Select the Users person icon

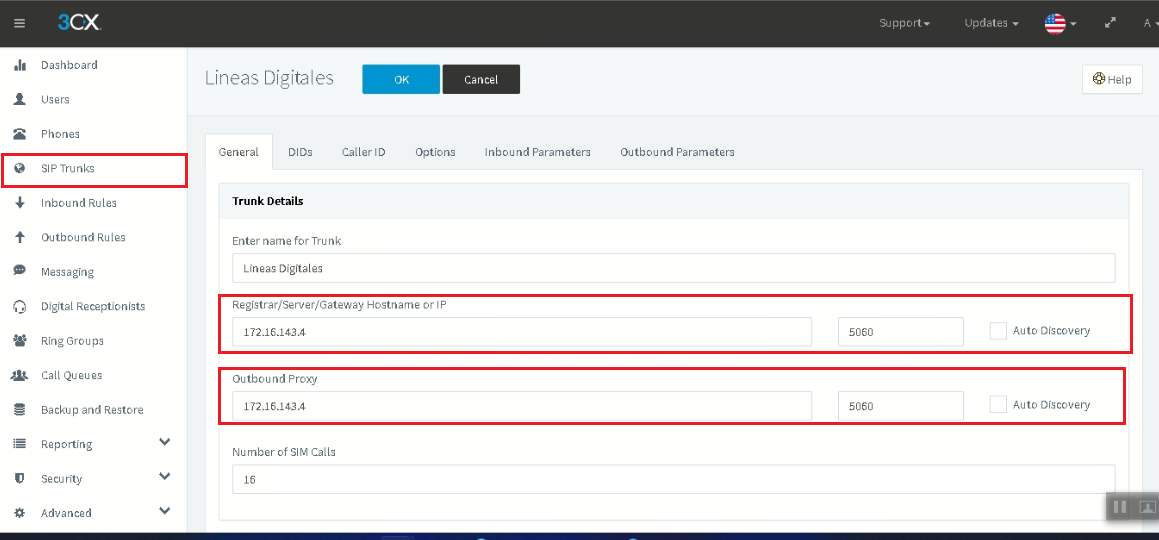click(x=20, y=99)
